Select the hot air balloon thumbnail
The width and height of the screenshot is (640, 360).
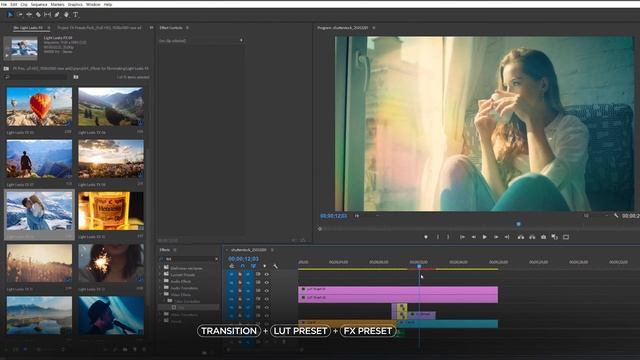click(39, 107)
